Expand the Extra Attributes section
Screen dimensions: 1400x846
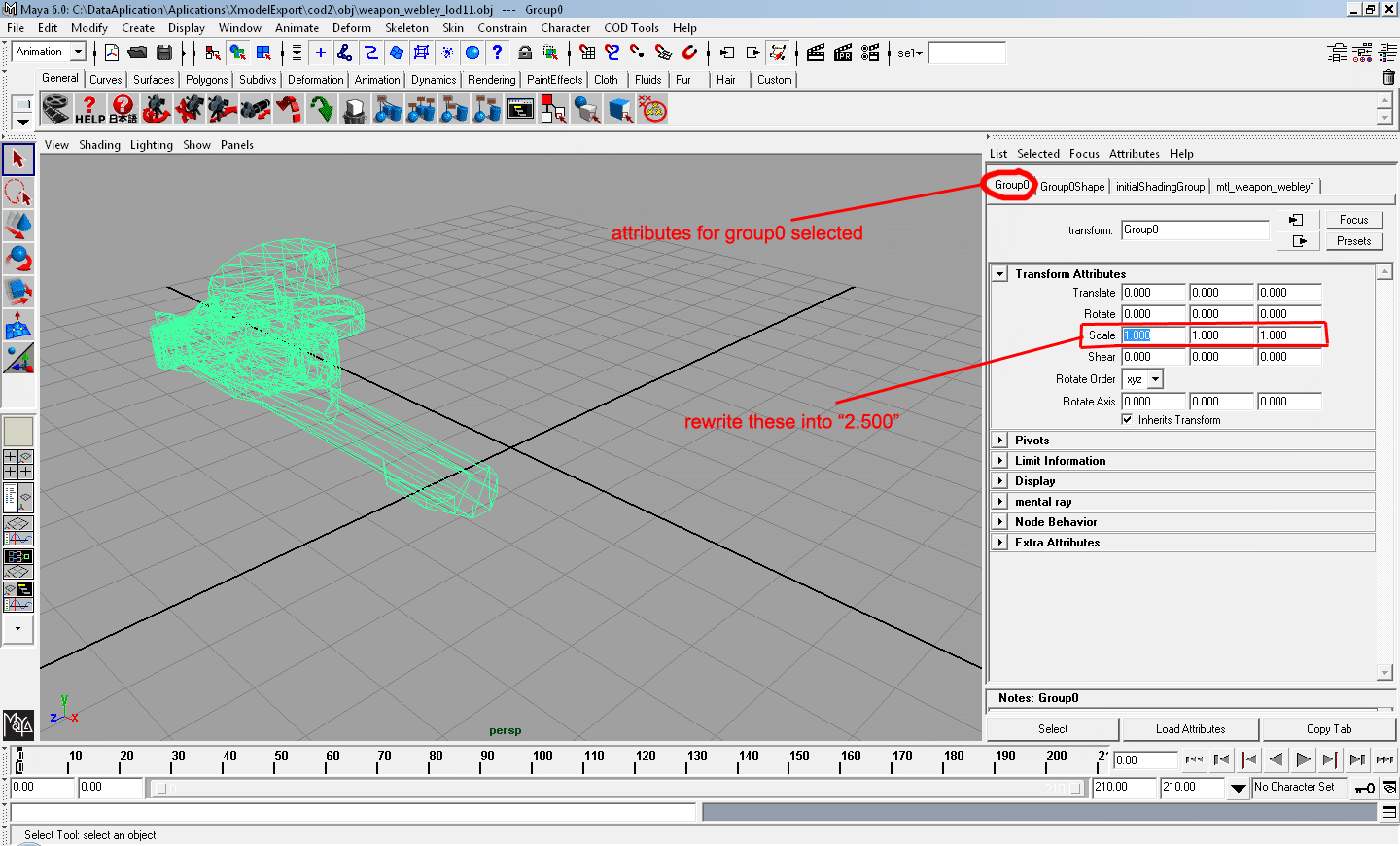(x=999, y=543)
